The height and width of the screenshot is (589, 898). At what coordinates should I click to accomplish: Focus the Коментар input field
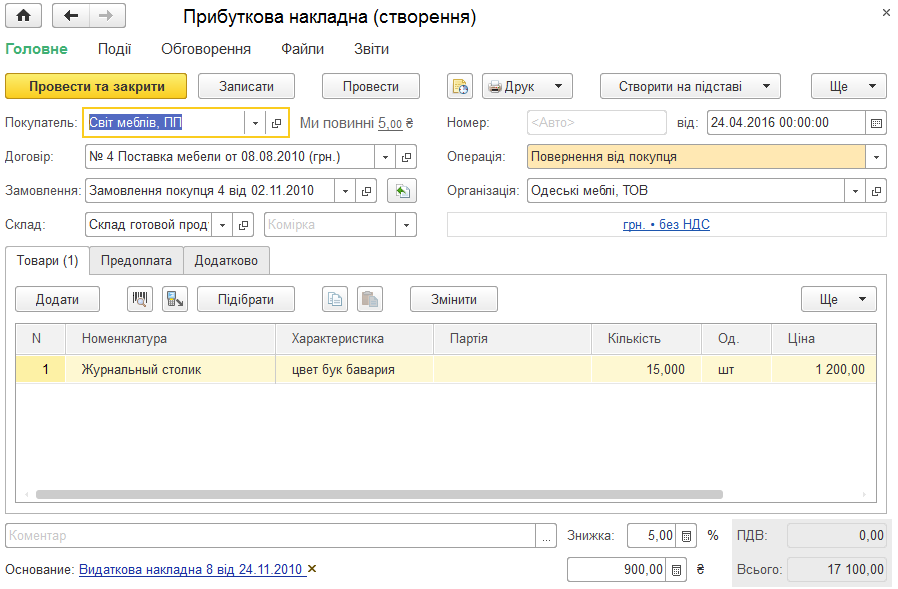pyautogui.click(x=270, y=536)
